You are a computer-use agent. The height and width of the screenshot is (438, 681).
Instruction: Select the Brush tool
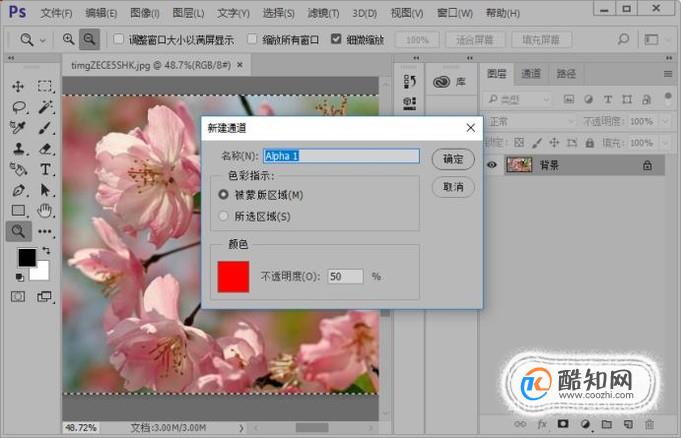(45, 128)
